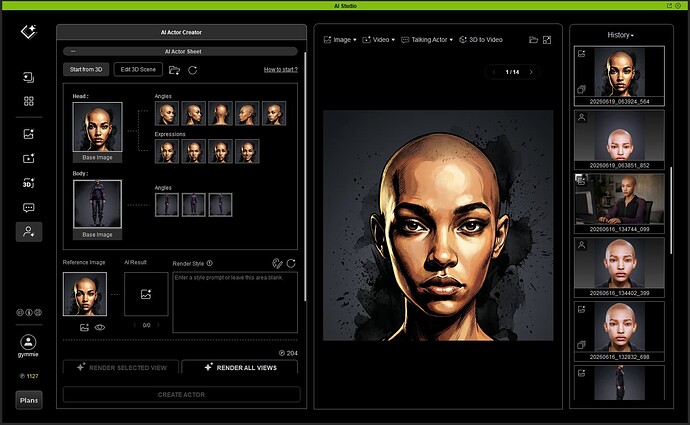Open the AI video generator sidebar icon
The width and height of the screenshot is (690, 425).
pos(29,158)
